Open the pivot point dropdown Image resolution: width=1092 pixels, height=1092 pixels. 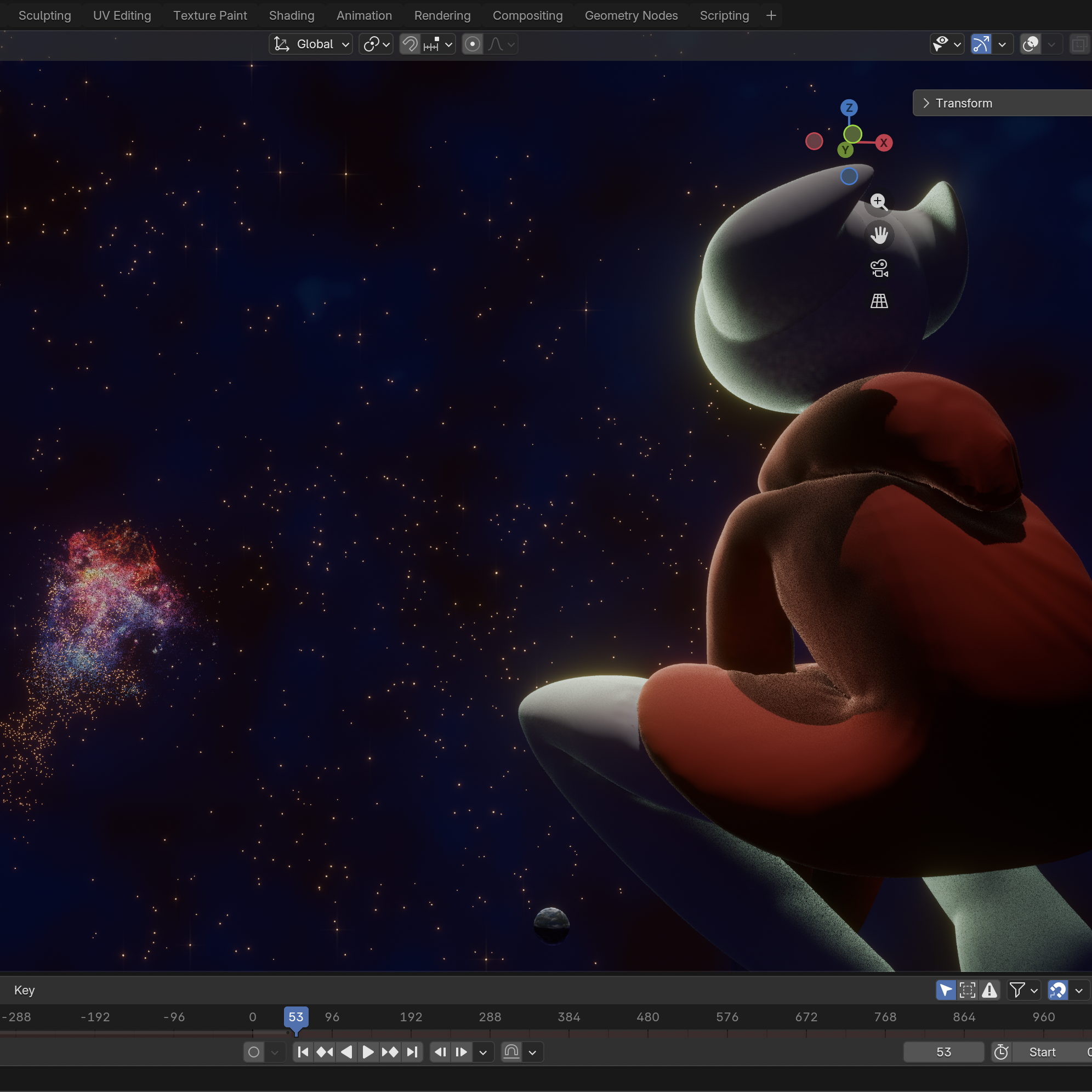[376, 44]
